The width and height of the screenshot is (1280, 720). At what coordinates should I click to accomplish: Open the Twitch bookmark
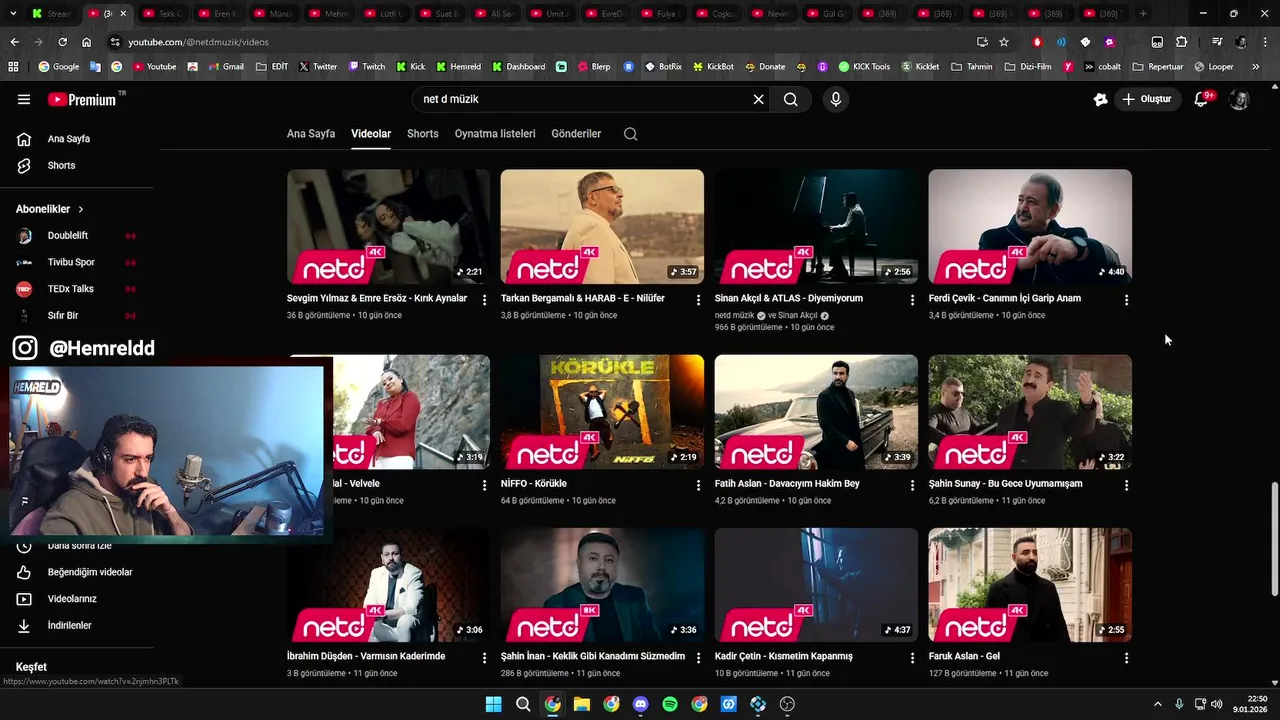point(366,67)
